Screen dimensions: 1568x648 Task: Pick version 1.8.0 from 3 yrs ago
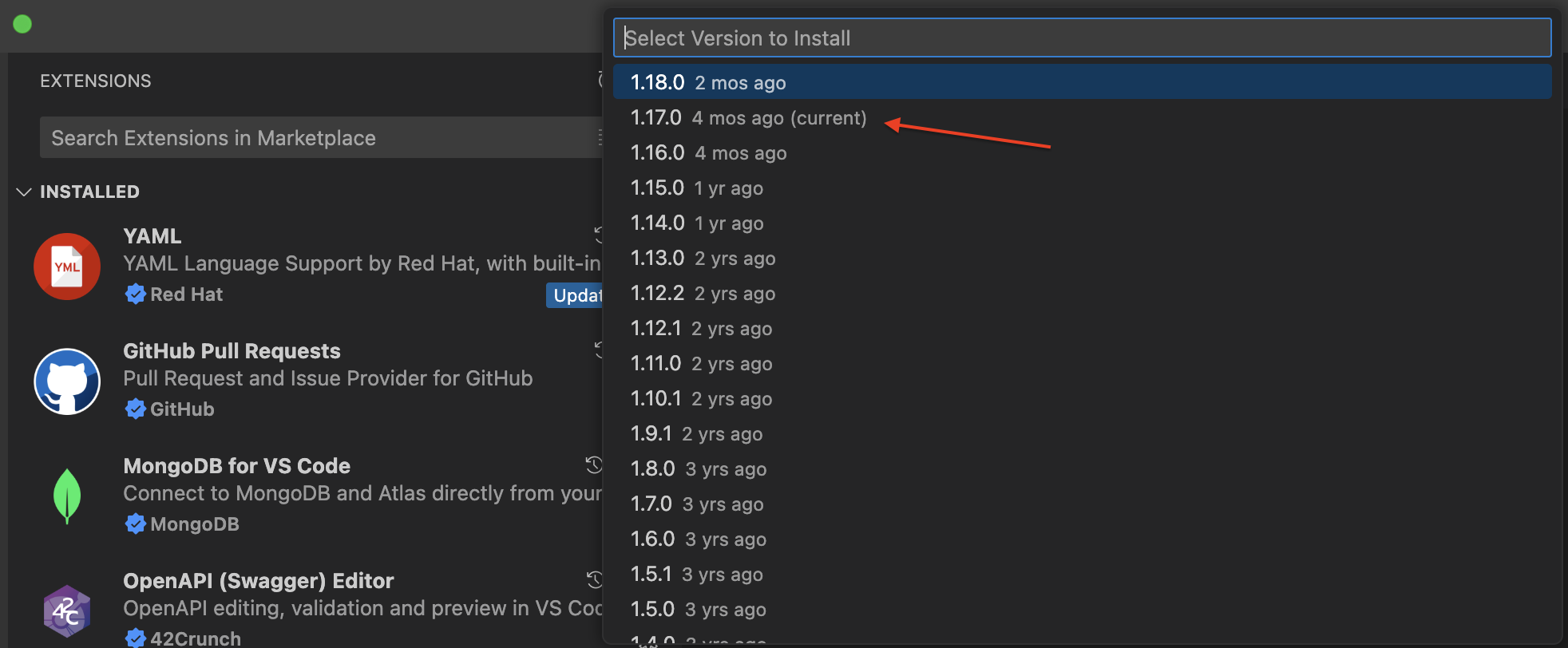[1082, 468]
